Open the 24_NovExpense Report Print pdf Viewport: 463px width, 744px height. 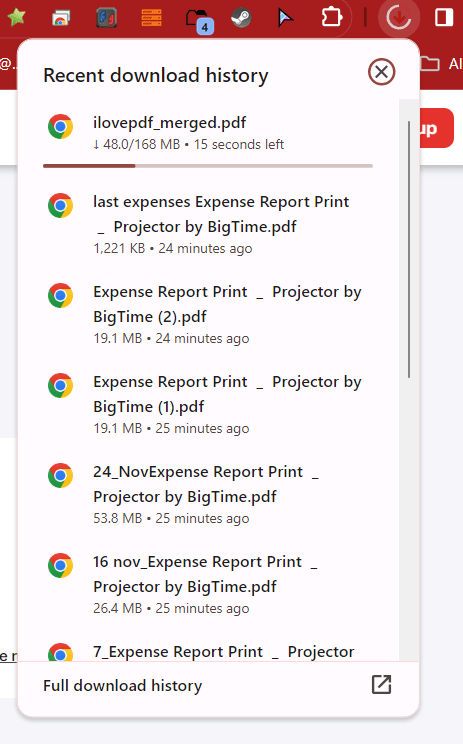click(208, 494)
